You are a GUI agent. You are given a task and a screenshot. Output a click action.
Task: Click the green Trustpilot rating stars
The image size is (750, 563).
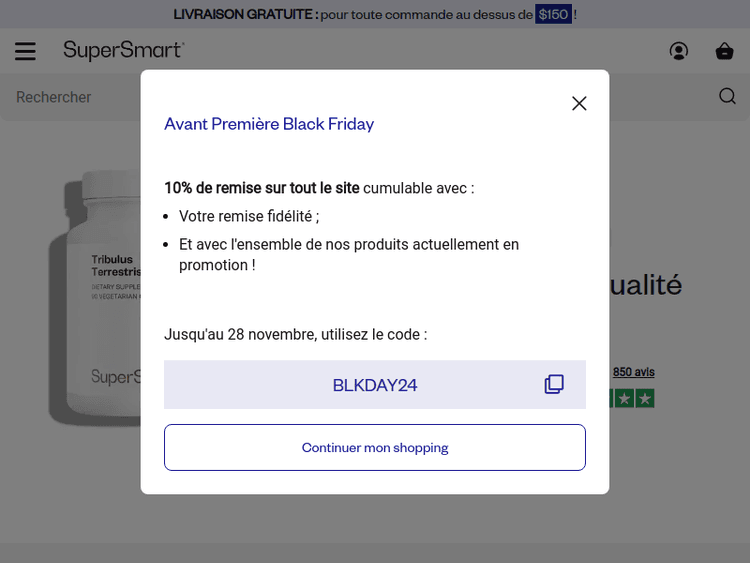pyautogui.click(x=632, y=398)
